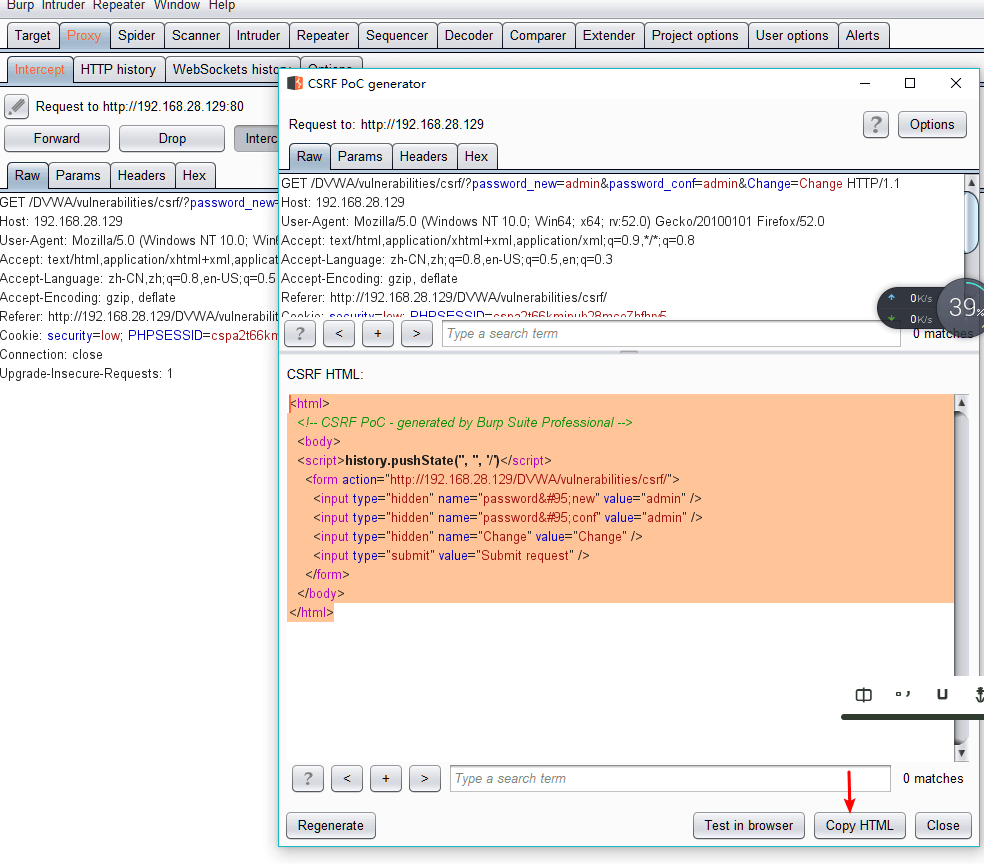Click next match arrow in CSRF HTML search bar
984x864 pixels.
425,779
